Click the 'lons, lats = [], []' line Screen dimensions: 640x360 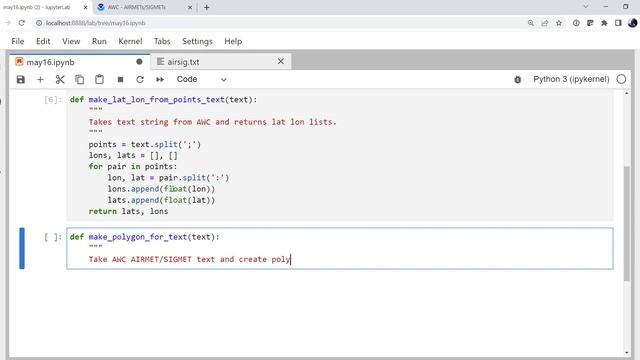(x=133, y=156)
